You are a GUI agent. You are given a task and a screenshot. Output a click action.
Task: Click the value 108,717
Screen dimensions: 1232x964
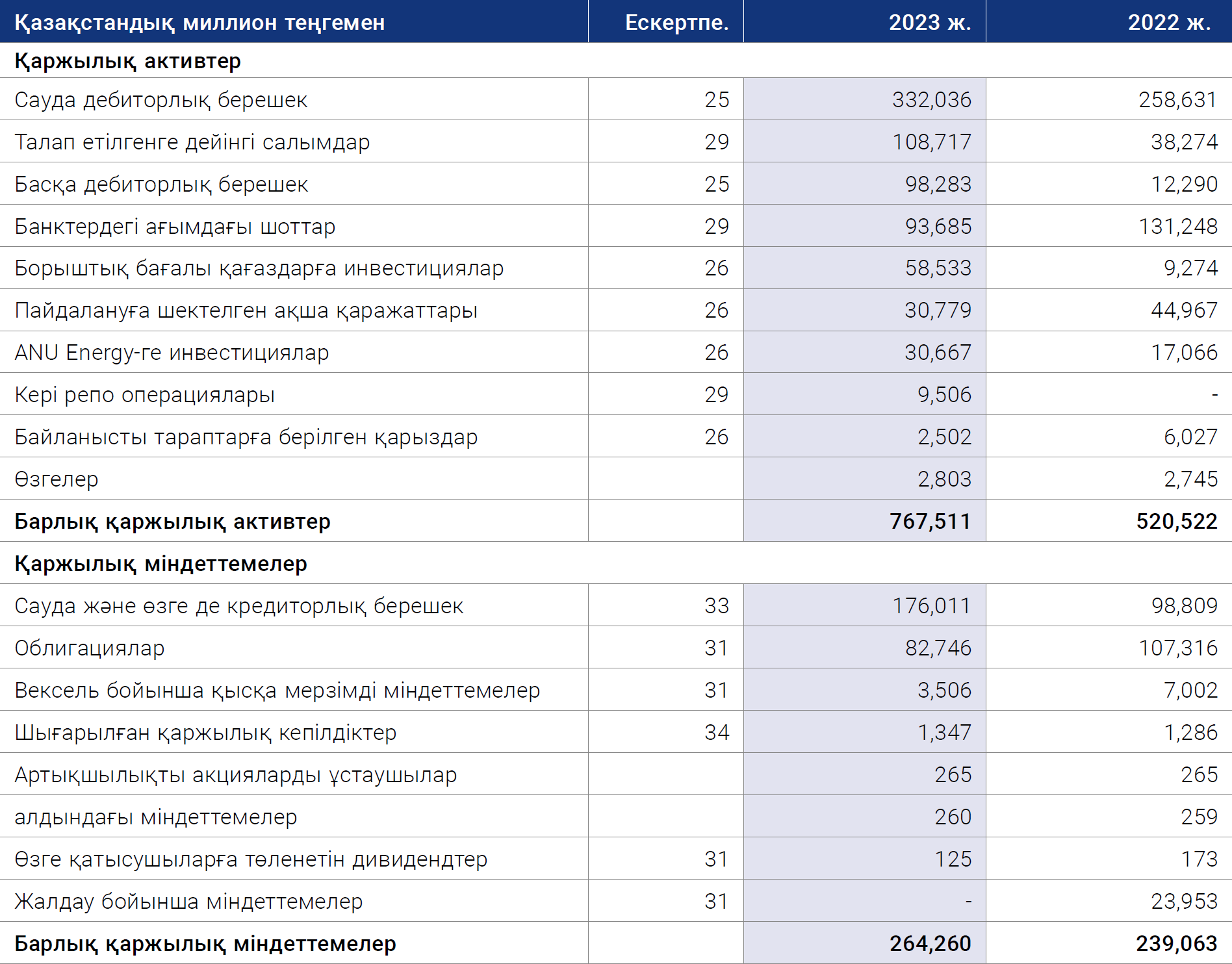931,142
